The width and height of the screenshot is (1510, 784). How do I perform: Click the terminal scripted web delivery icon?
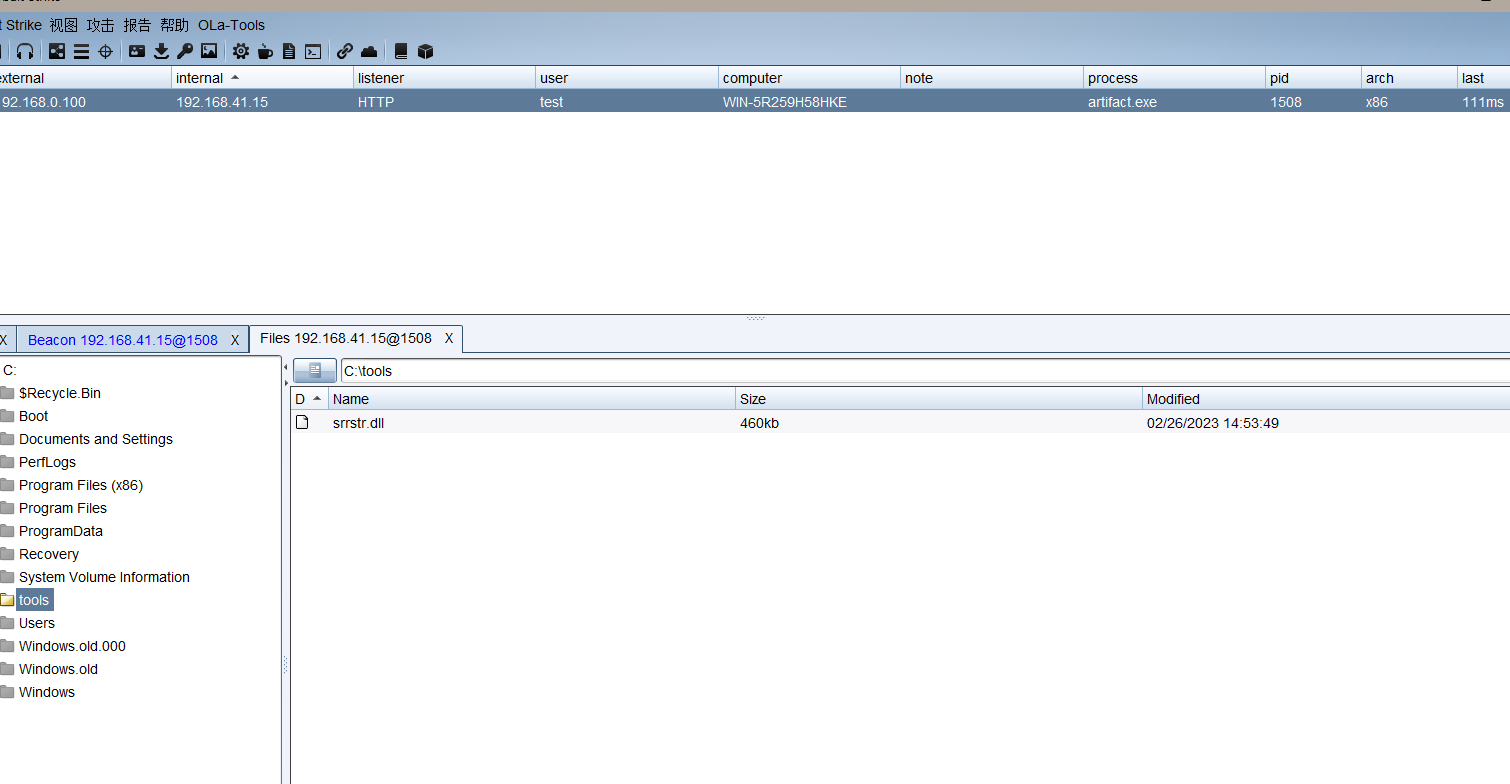pyautogui.click(x=313, y=51)
